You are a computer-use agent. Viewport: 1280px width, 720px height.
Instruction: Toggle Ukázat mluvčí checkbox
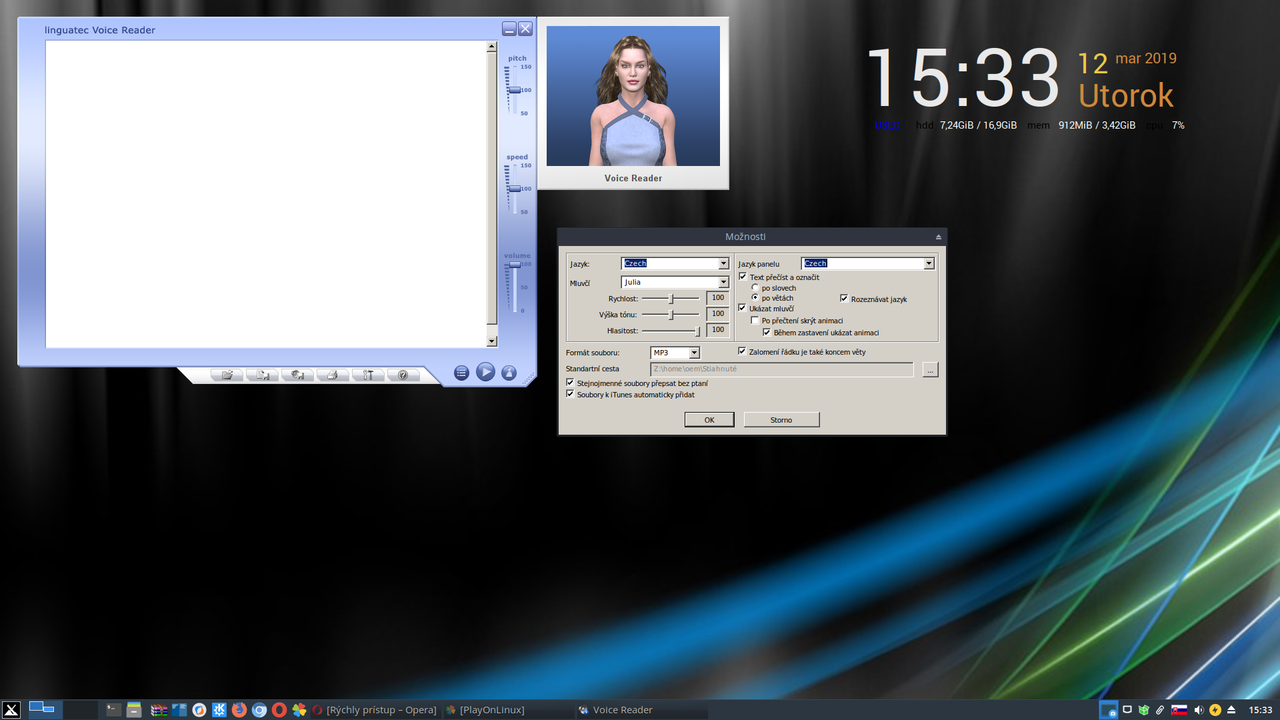(x=742, y=308)
